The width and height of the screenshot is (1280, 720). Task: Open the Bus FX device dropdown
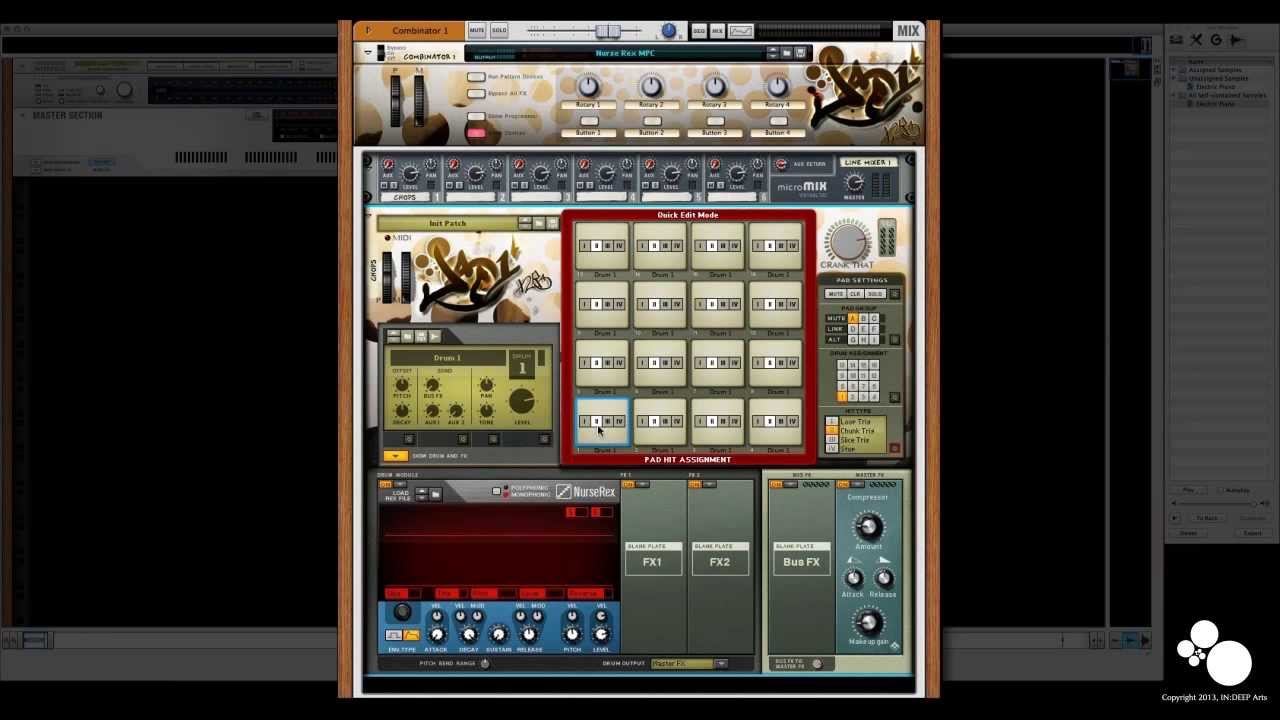coord(790,484)
